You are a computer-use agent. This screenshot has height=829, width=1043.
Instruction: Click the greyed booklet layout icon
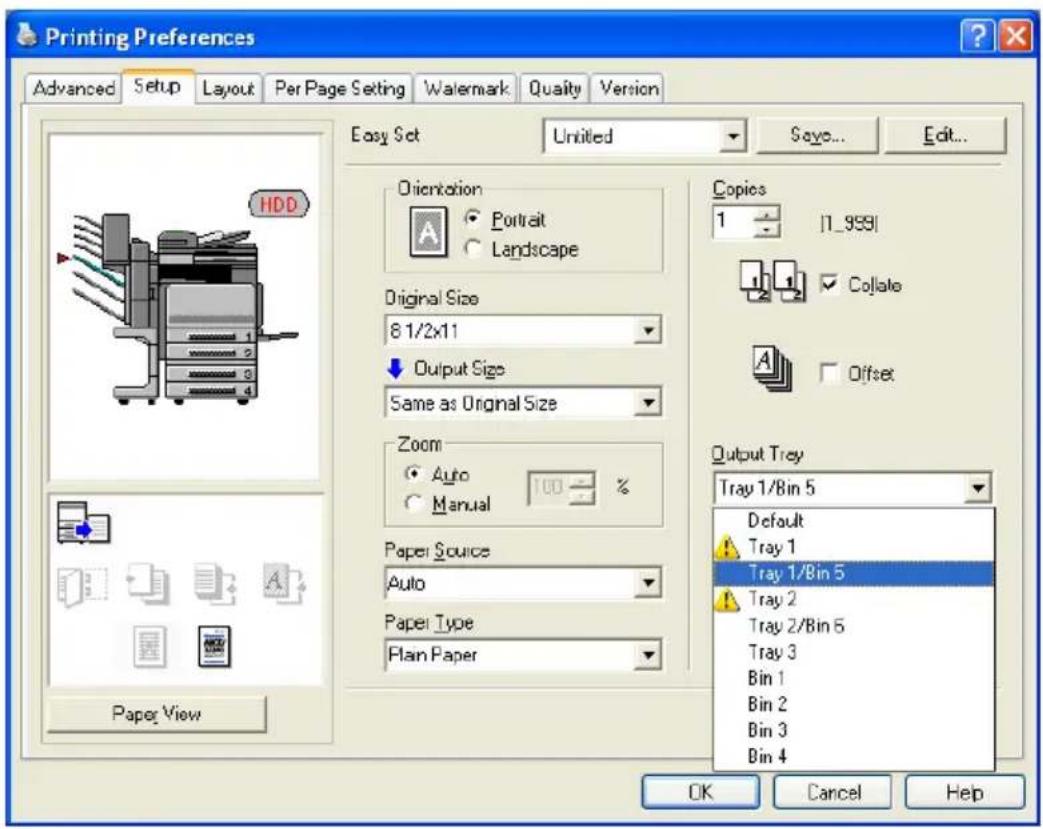(x=82, y=586)
